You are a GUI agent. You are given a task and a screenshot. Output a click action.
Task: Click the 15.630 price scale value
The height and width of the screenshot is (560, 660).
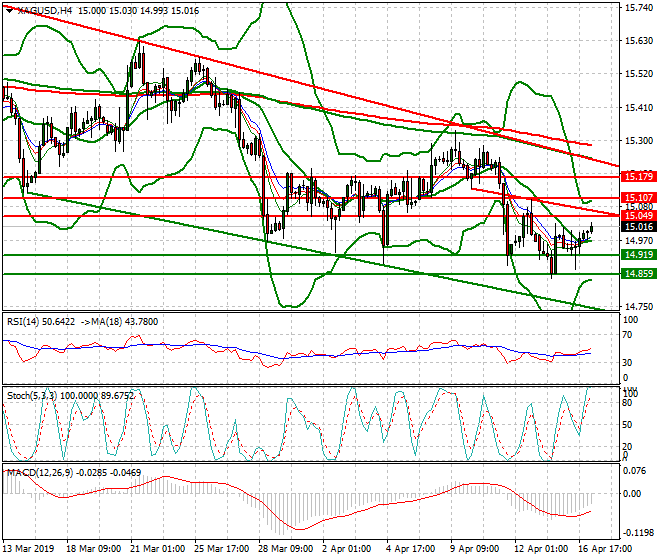pyautogui.click(x=639, y=41)
